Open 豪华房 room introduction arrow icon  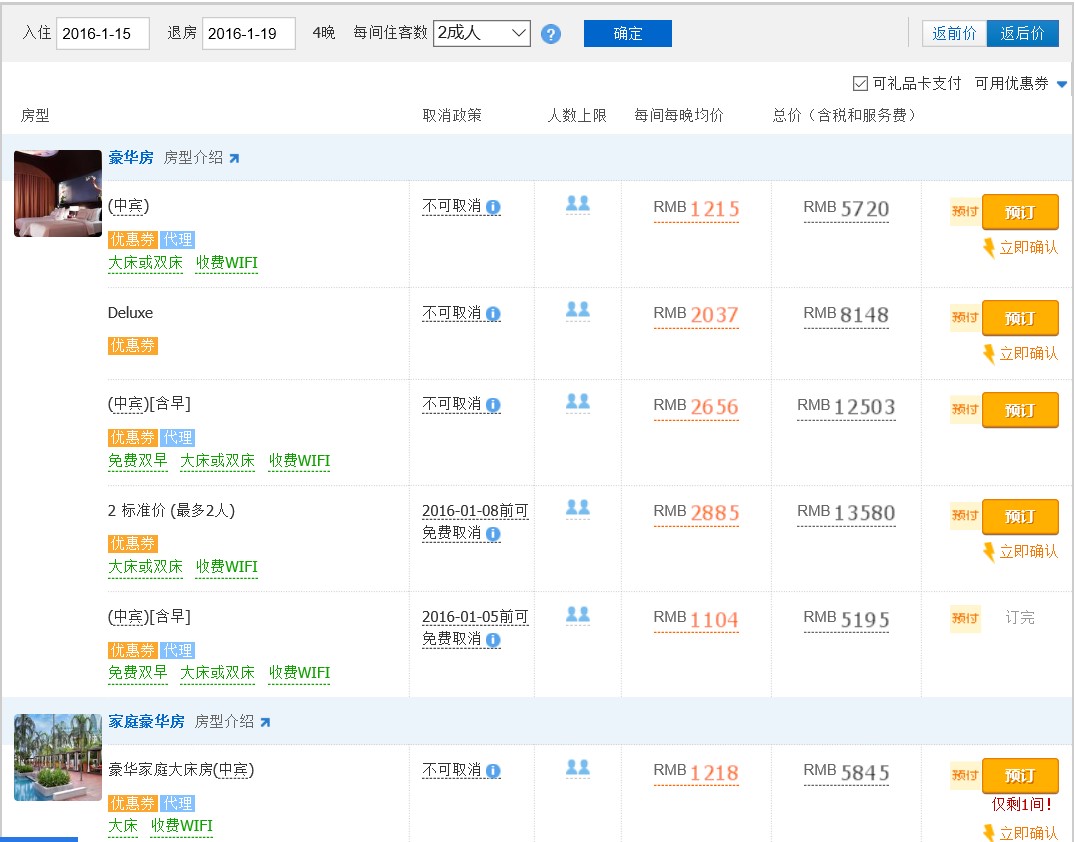point(234,158)
